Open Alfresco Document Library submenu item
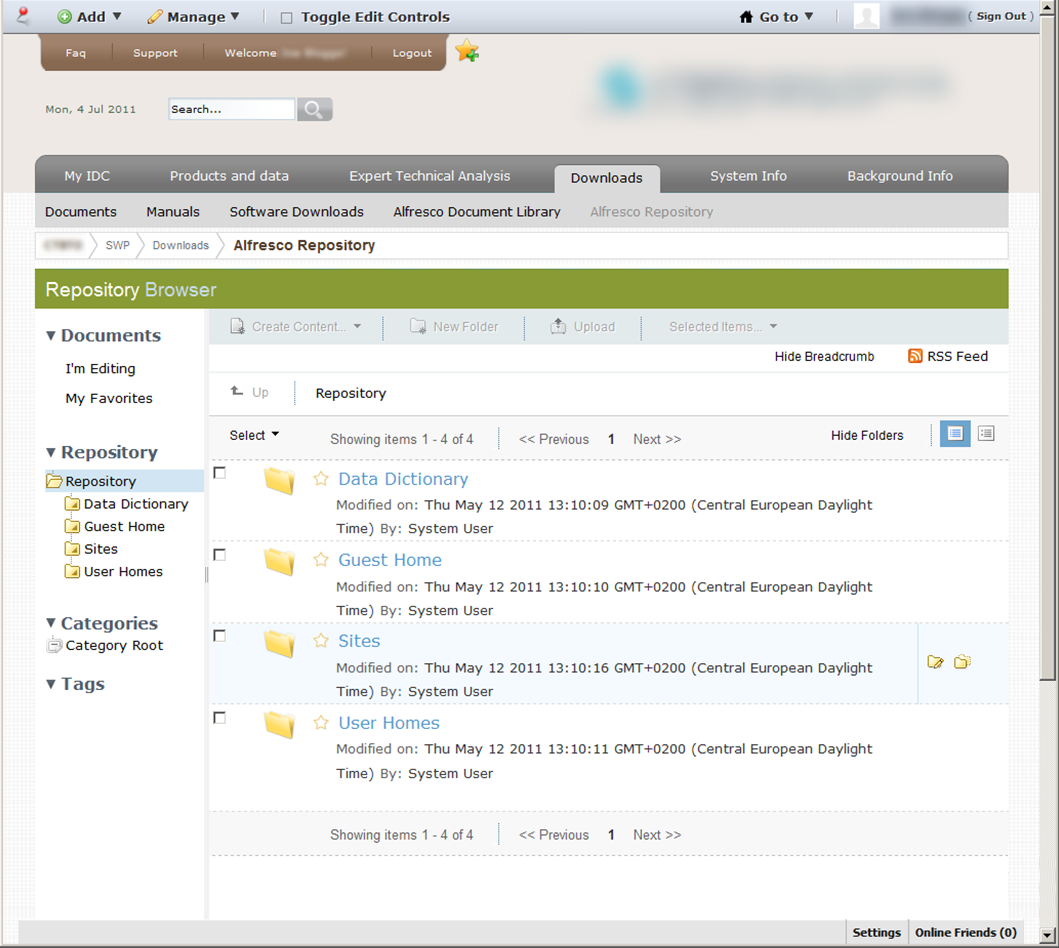 coord(477,212)
